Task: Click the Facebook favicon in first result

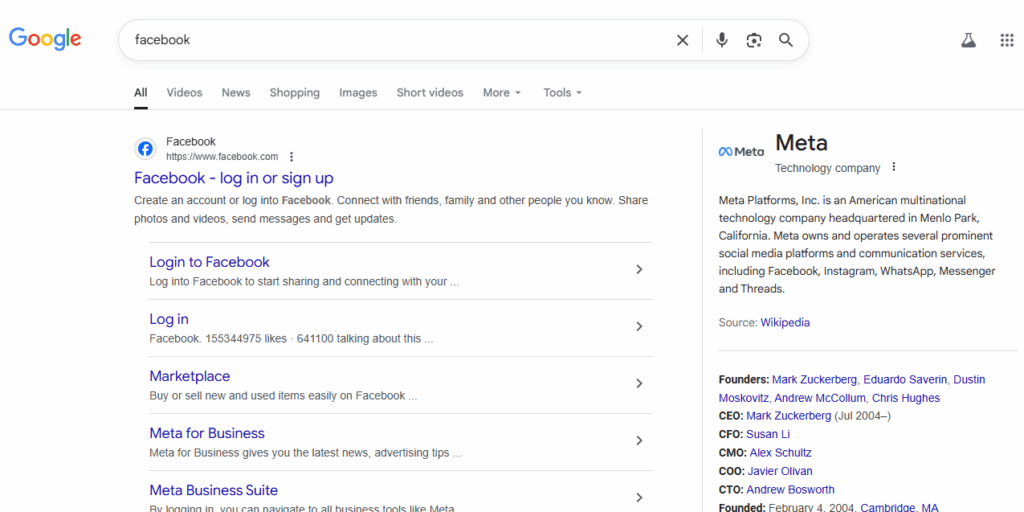Action: click(x=146, y=149)
